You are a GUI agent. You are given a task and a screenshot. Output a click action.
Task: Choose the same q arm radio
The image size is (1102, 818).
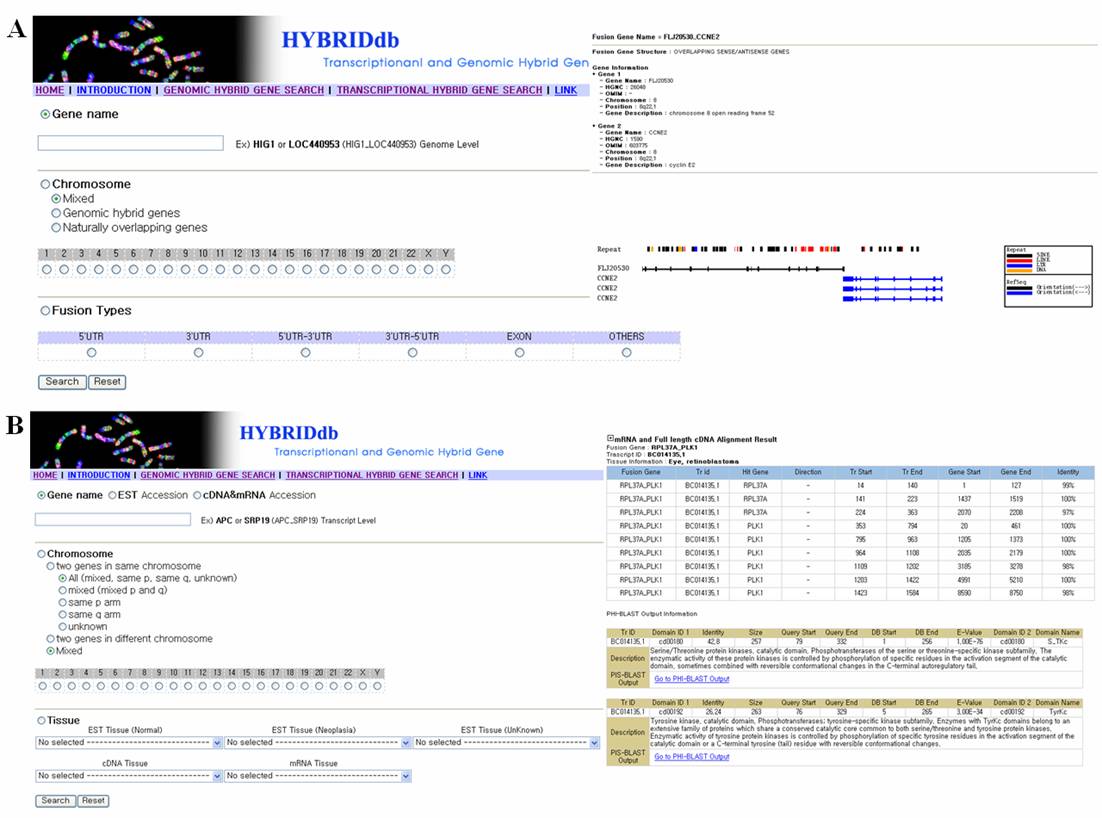(63, 614)
